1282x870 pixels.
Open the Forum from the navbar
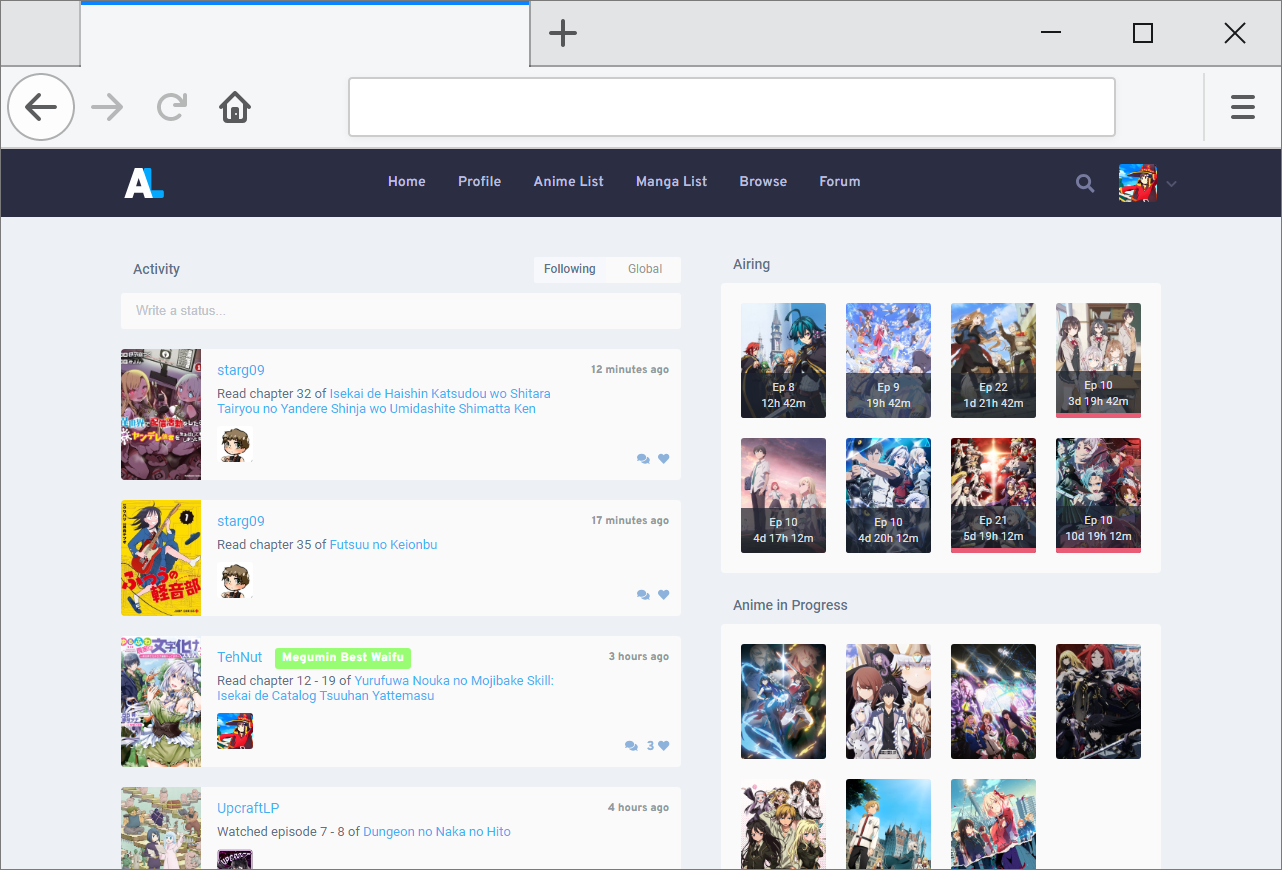point(839,181)
